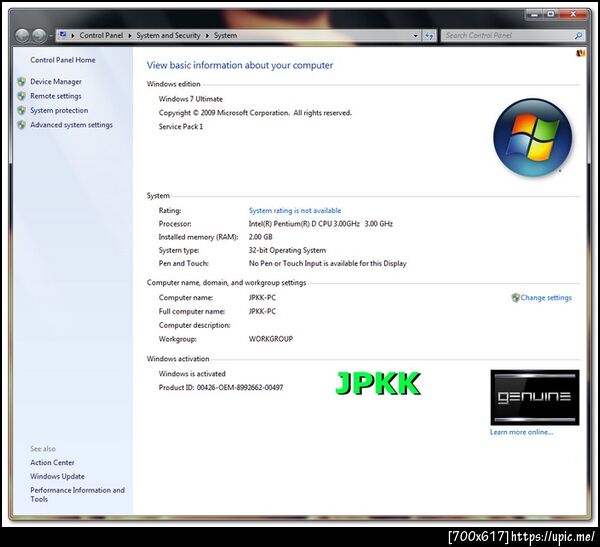This screenshot has width=600, height=547.
Task: Open Control Panel Home
Action: click(63, 60)
